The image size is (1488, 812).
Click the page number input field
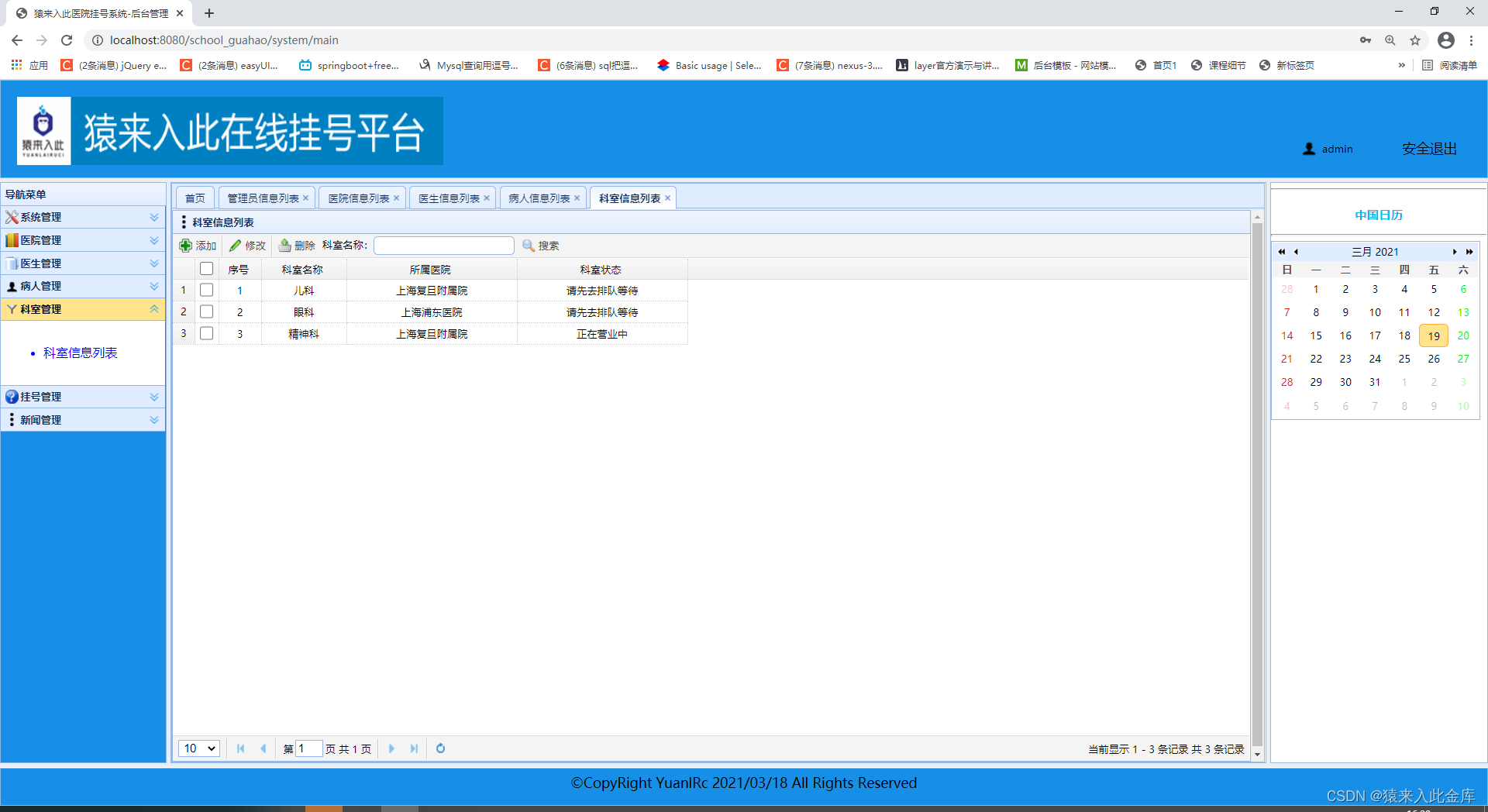[309, 748]
